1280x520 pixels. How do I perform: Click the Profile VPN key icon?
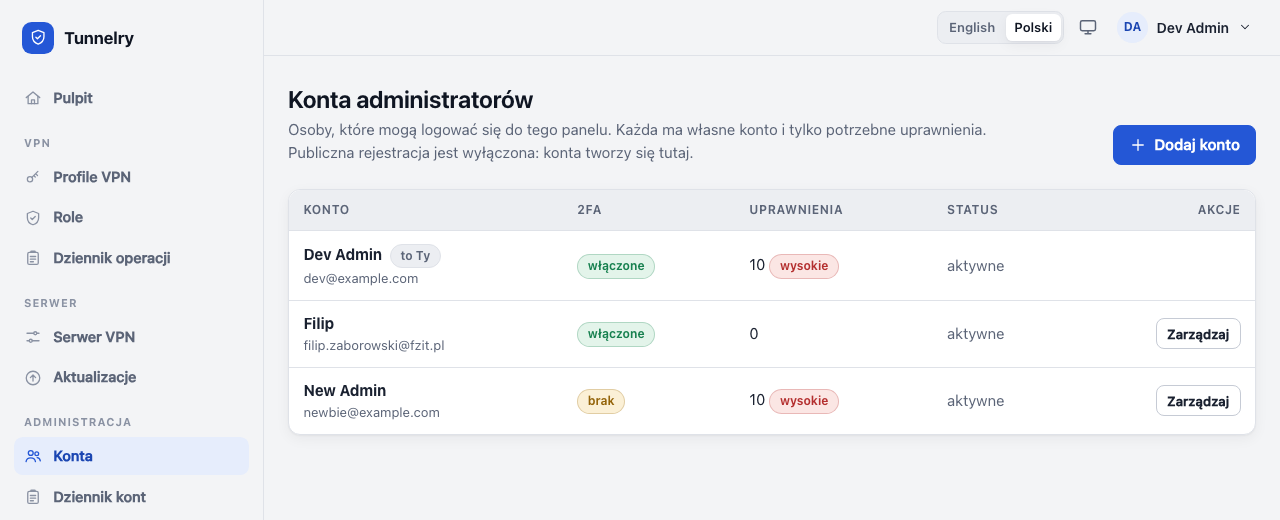[33, 177]
